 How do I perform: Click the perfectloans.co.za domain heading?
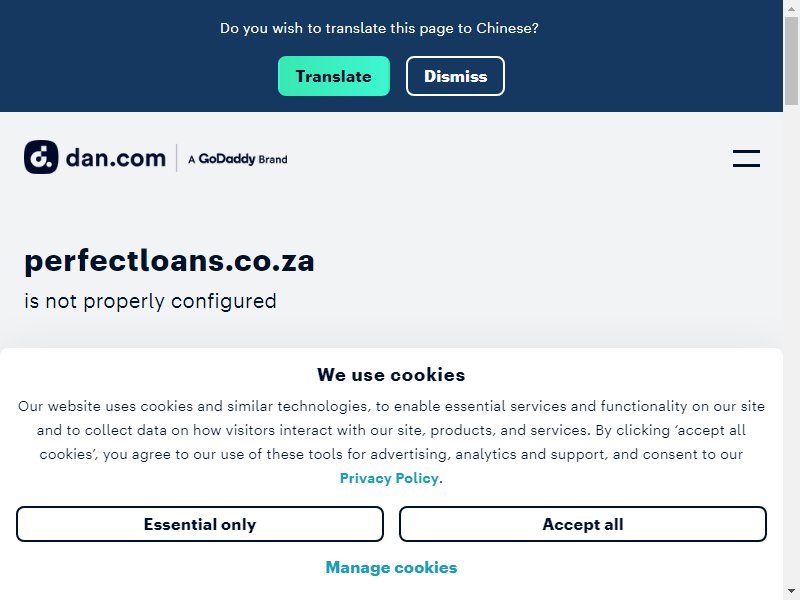tap(169, 261)
